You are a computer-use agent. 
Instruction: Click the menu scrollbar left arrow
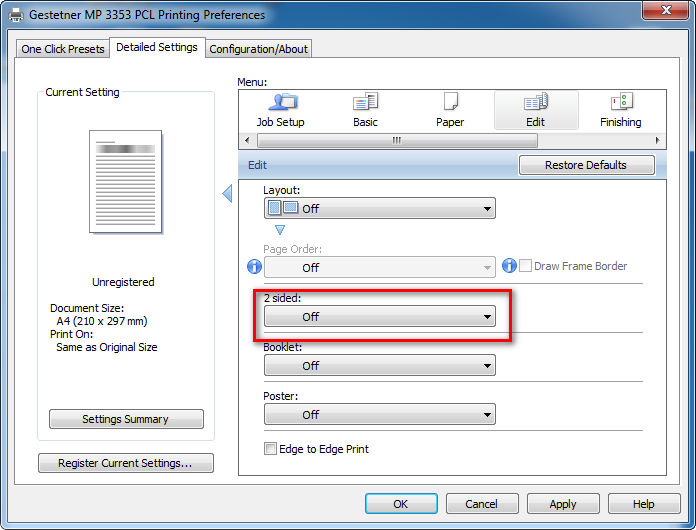click(248, 141)
